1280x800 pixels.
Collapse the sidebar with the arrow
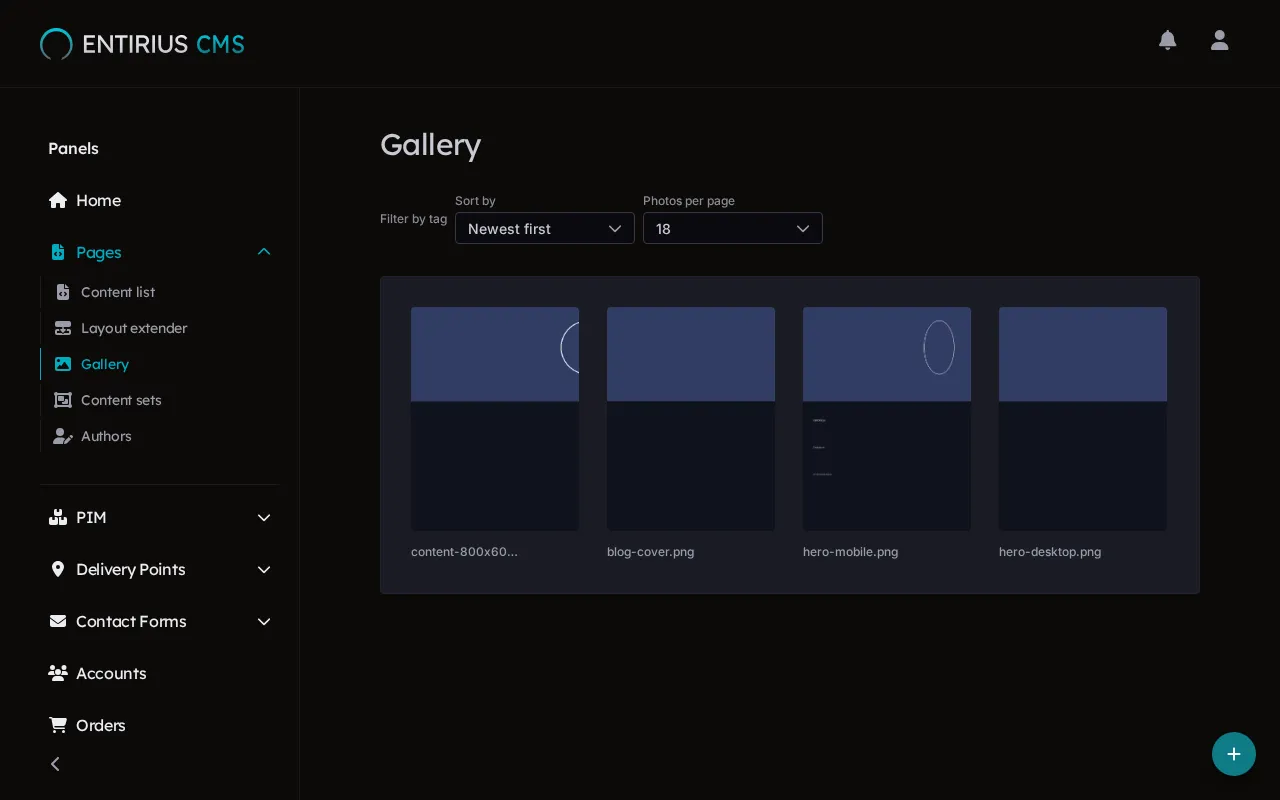55,764
